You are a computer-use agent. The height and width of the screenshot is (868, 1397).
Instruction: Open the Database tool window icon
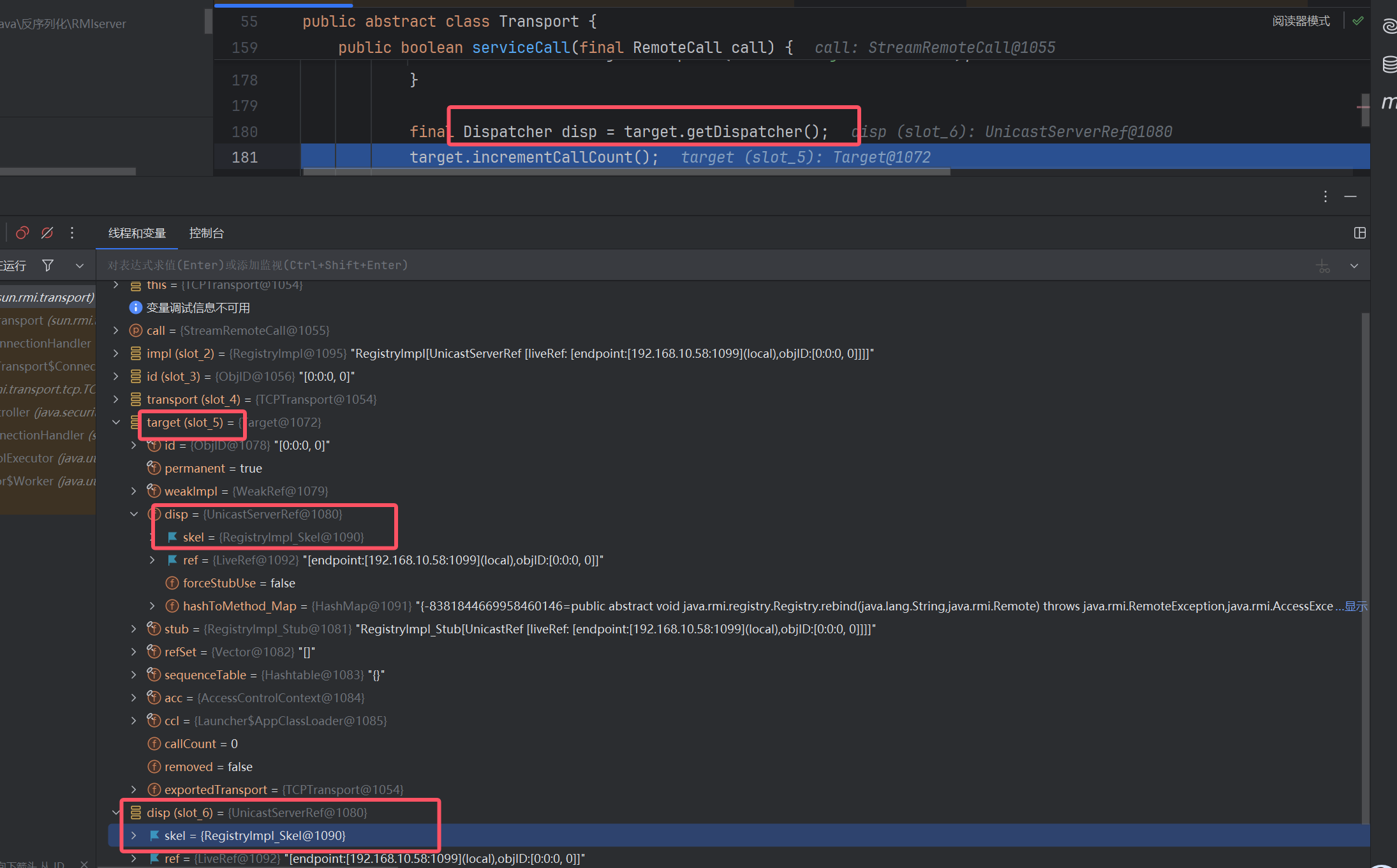pyautogui.click(x=1389, y=64)
